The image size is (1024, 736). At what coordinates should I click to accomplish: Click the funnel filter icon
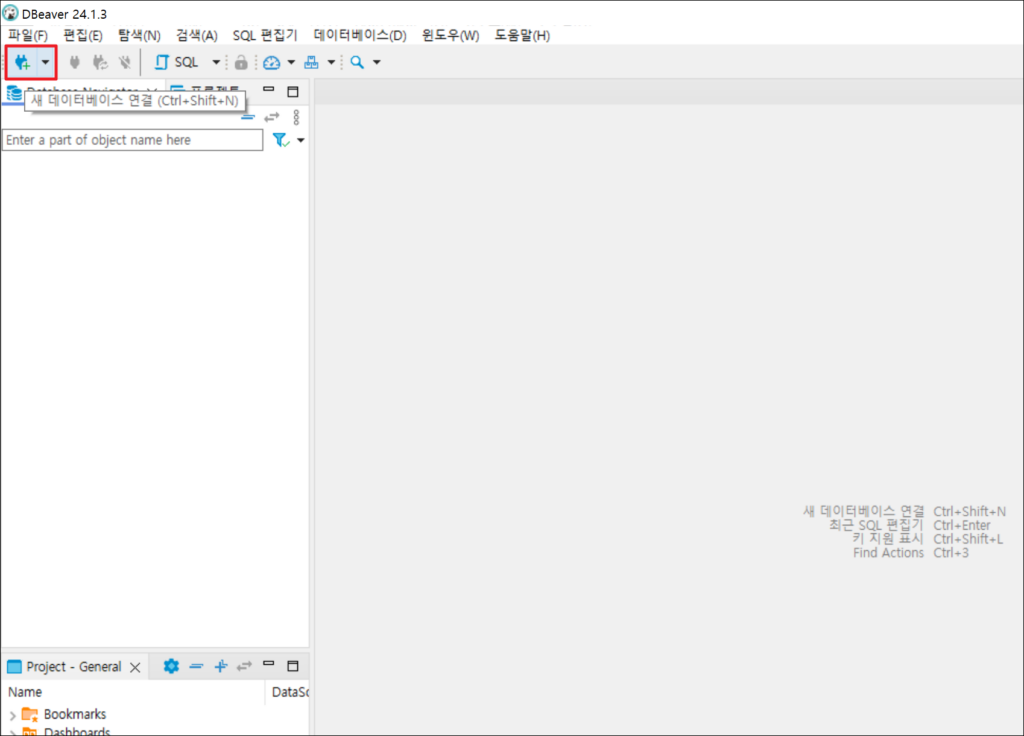tap(281, 140)
